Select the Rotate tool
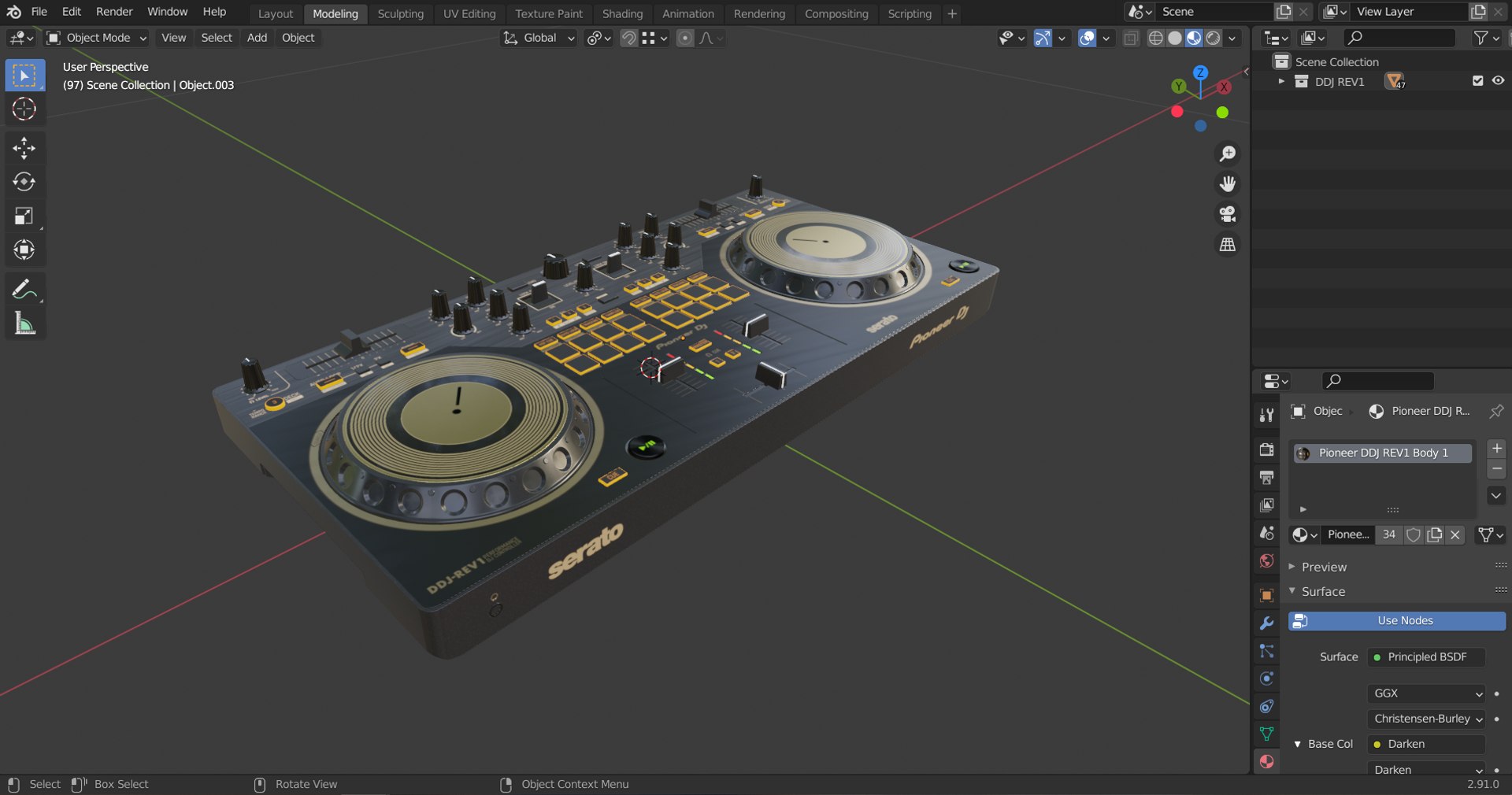Screen dimensions: 1512x795 (x=24, y=182)
